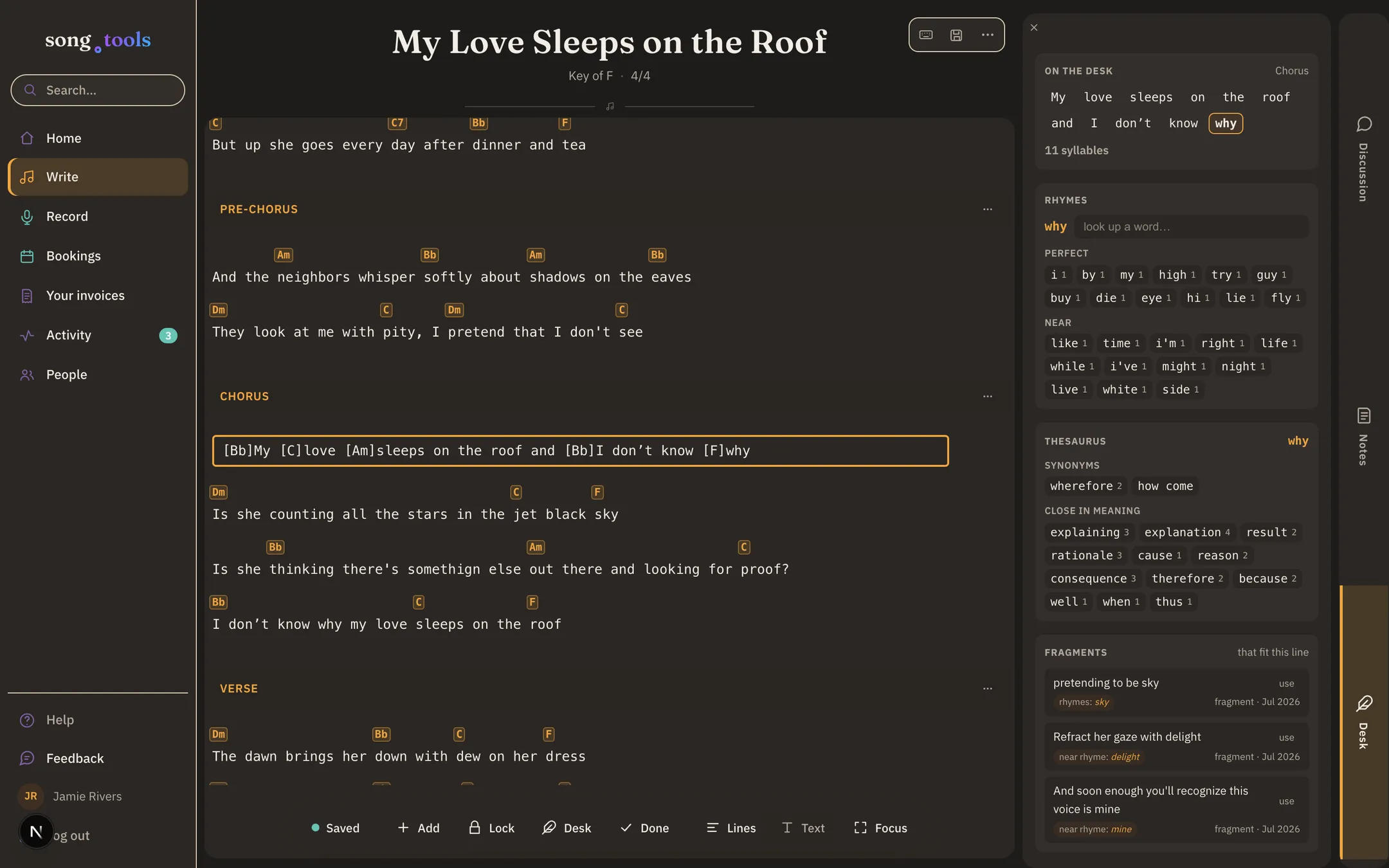1389x868 pixels.
Task: Open Activity with 3 notifications
Action: pos(98,335)
